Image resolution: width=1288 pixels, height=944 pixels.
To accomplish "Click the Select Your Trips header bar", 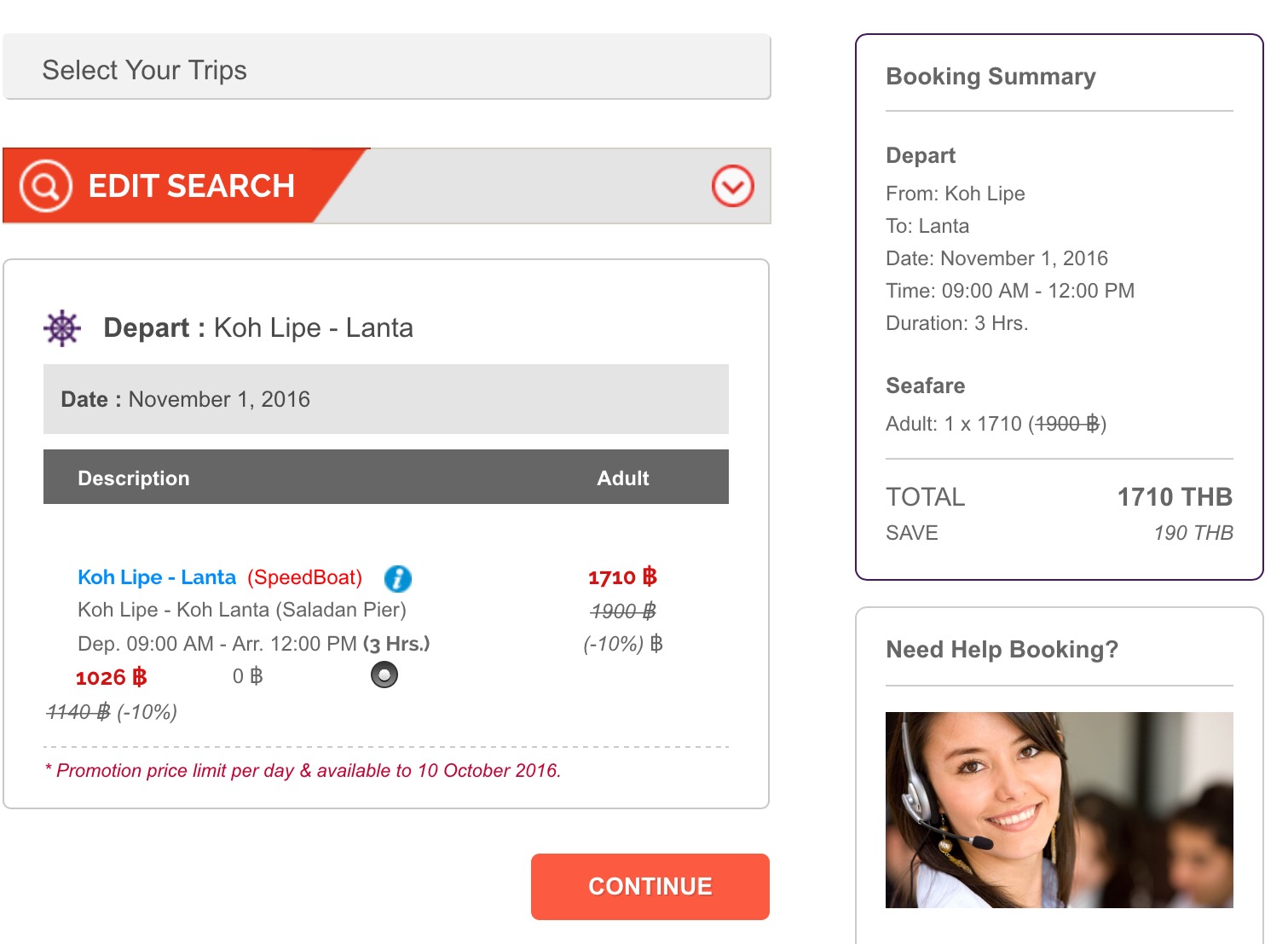I will [387, 67].
